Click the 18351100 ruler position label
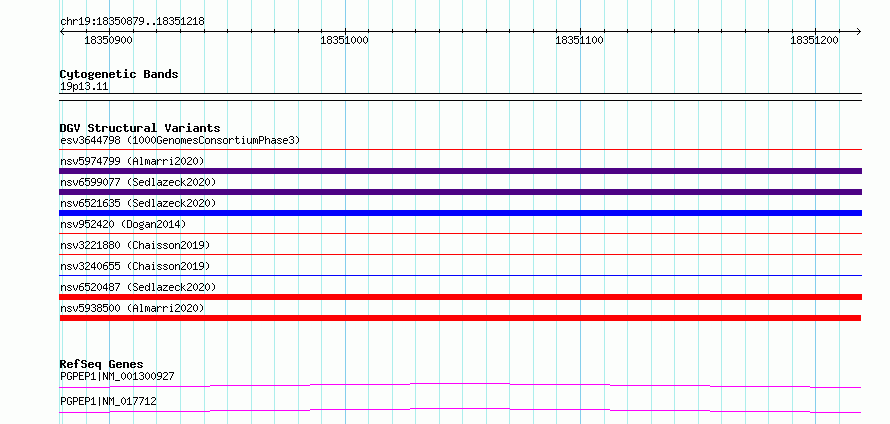This screenshot has height=424, width=890. click(x=579, y=40)
